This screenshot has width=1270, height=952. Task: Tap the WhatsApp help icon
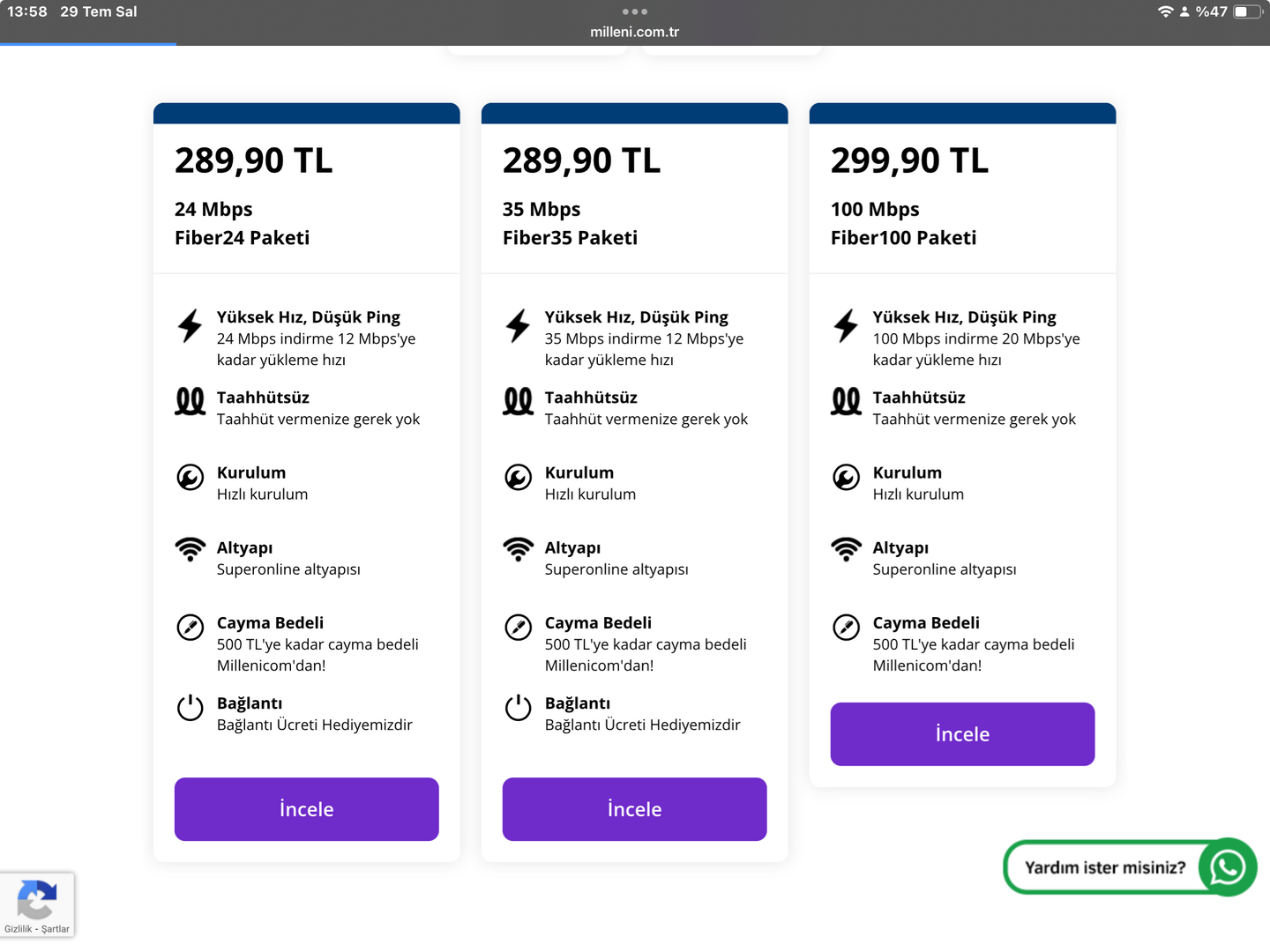pos(1228,867)
